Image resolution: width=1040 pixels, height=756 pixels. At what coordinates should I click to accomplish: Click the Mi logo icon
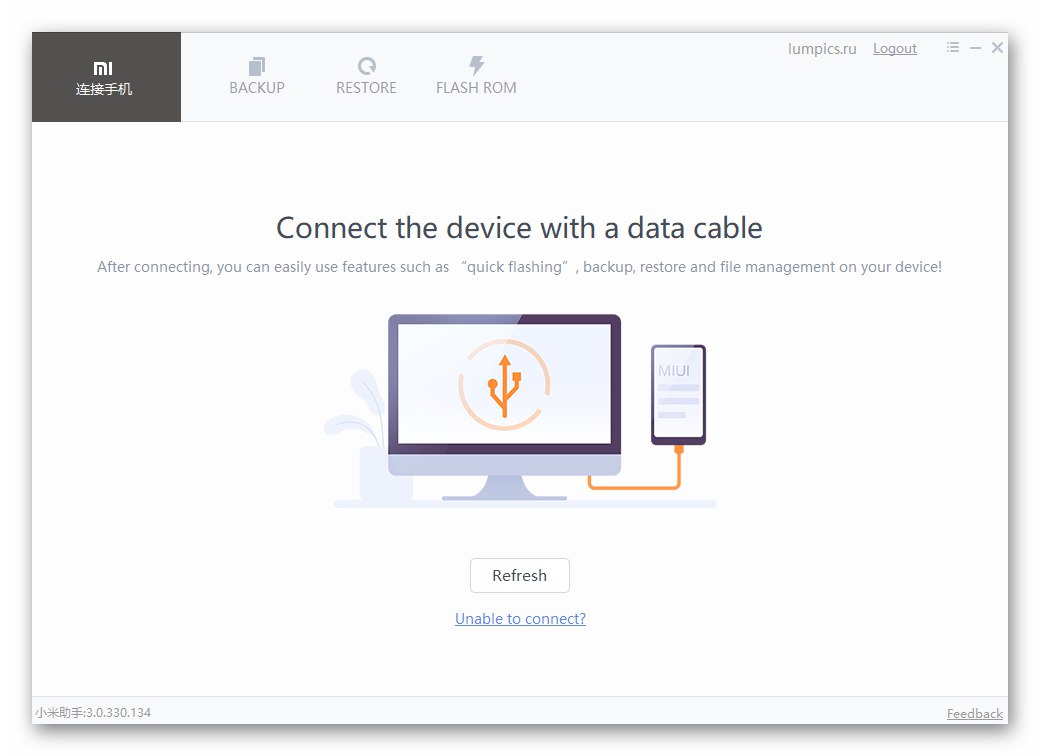coord(103,68)
